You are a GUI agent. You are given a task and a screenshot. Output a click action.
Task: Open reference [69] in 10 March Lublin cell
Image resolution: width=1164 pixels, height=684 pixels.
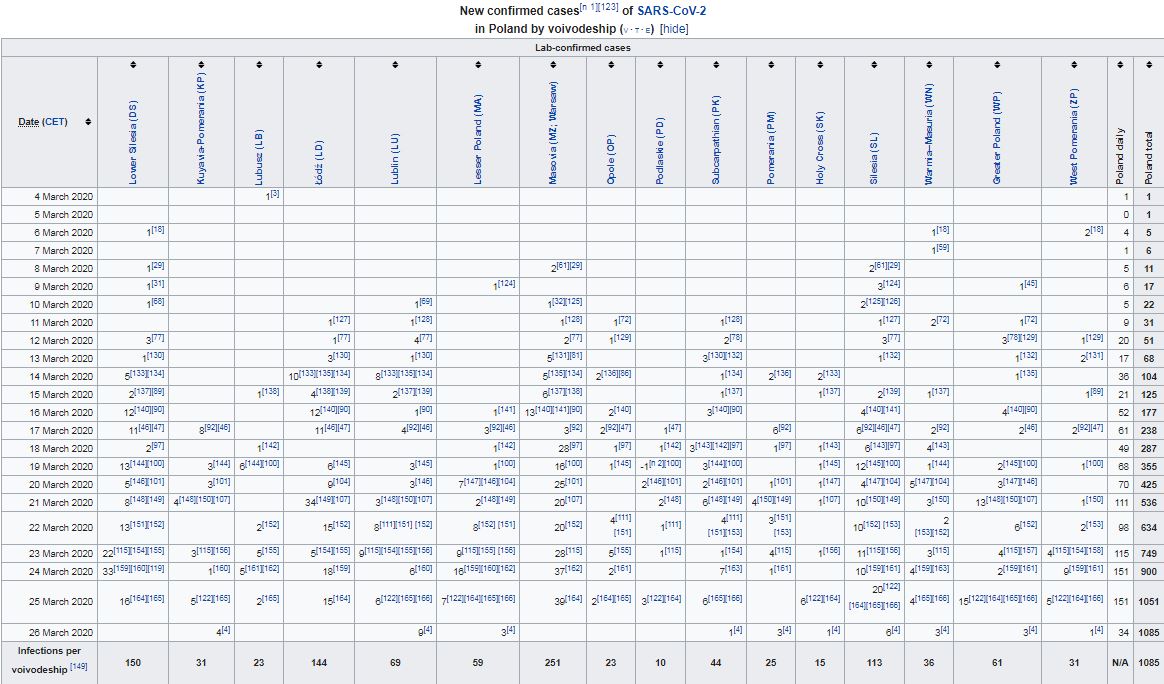(425, 302)
